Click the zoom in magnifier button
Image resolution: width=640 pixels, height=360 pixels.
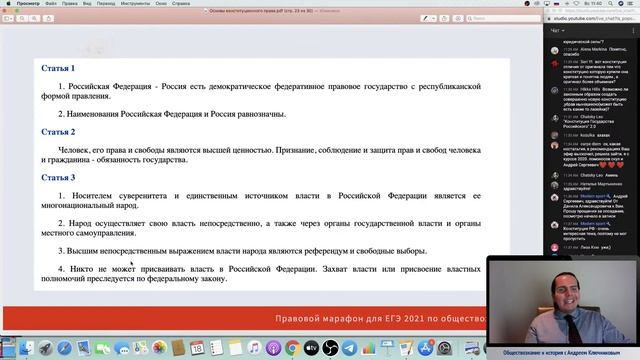click(x=34, y=18)
